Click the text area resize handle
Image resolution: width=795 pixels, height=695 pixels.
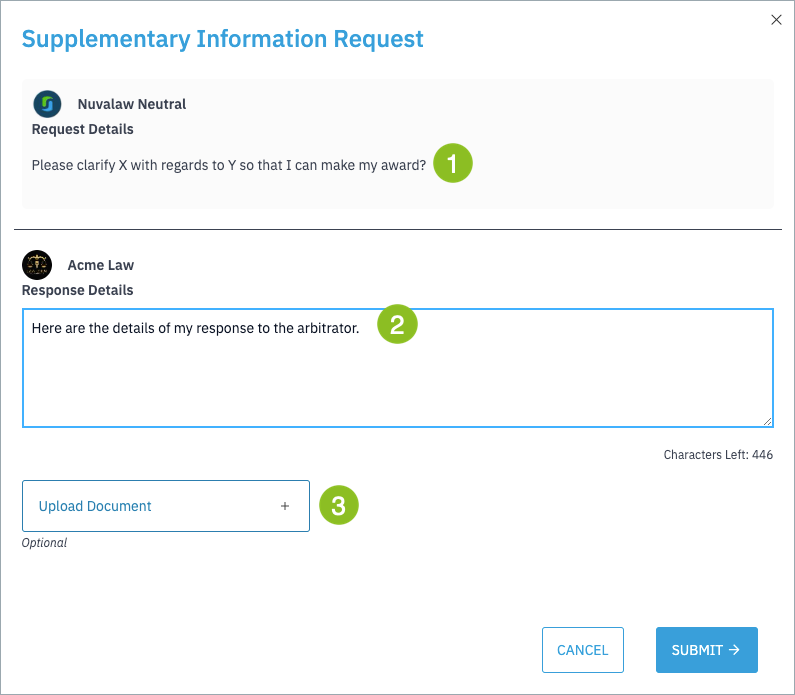point(767,421)
